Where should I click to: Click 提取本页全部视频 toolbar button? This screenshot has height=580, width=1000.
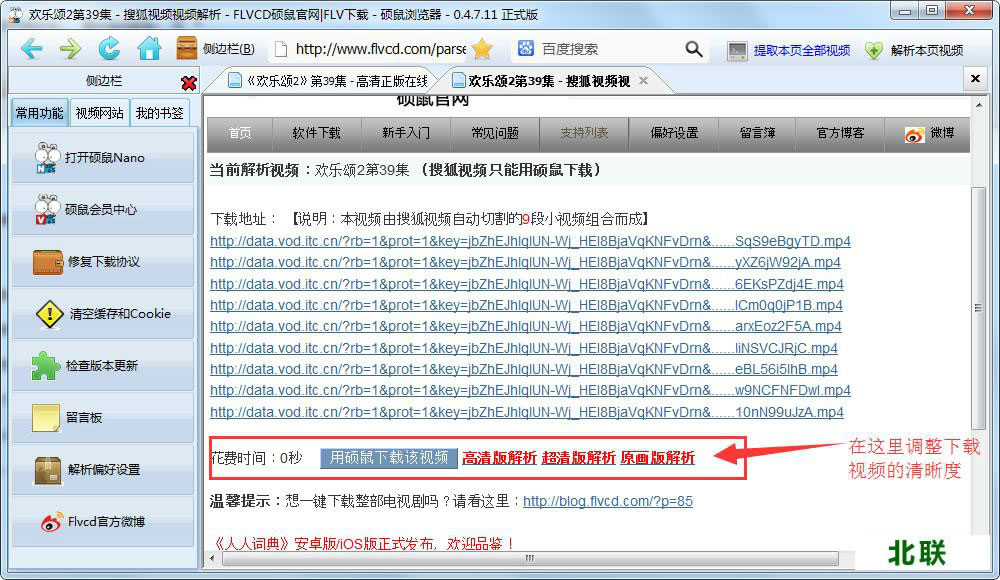click(789, 50)
